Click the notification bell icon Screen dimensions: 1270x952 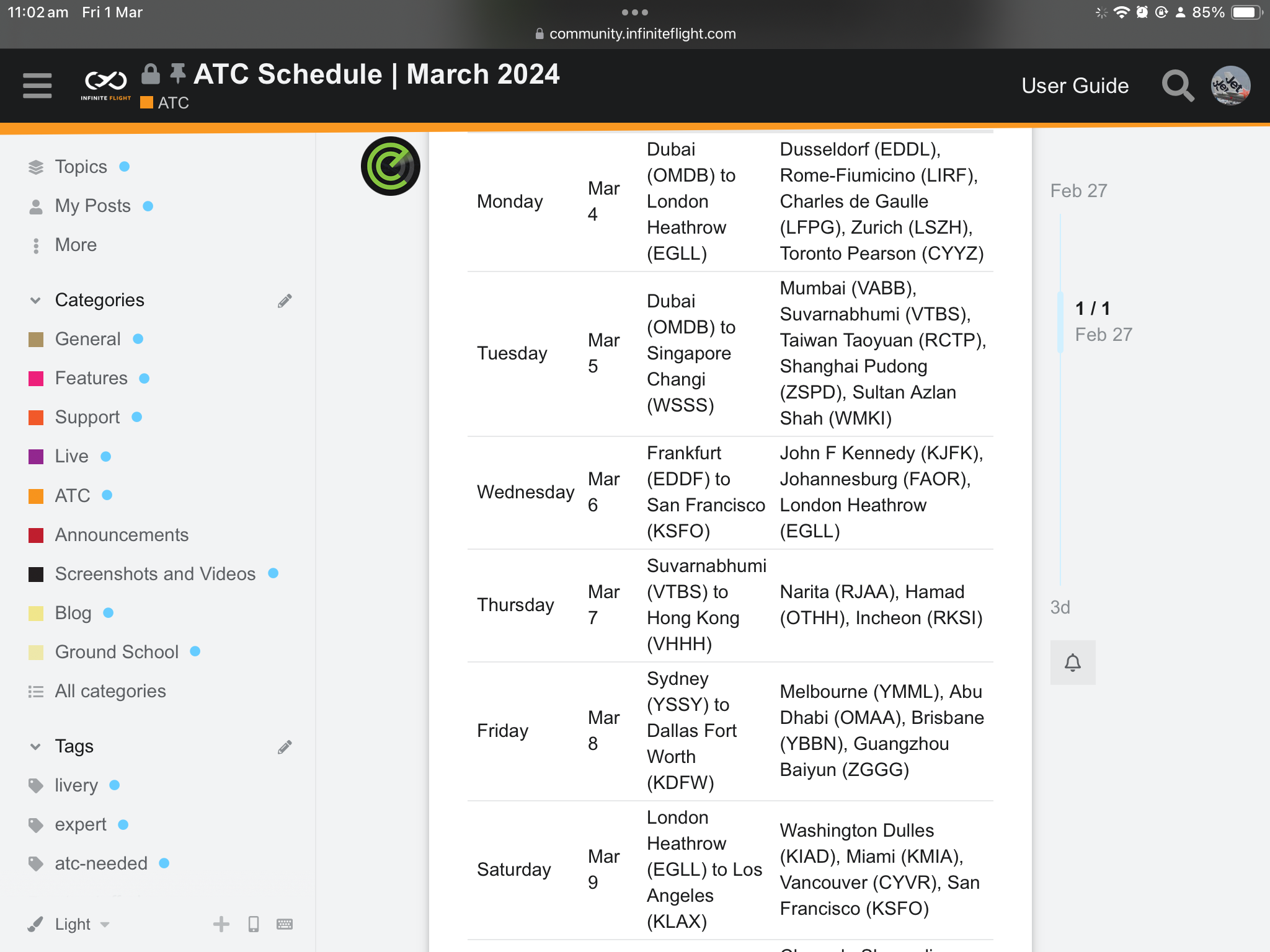pos(1072,663)
